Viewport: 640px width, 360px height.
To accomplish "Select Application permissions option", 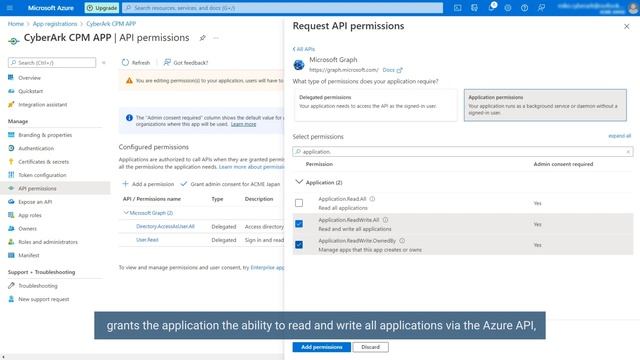I will 545,105.
